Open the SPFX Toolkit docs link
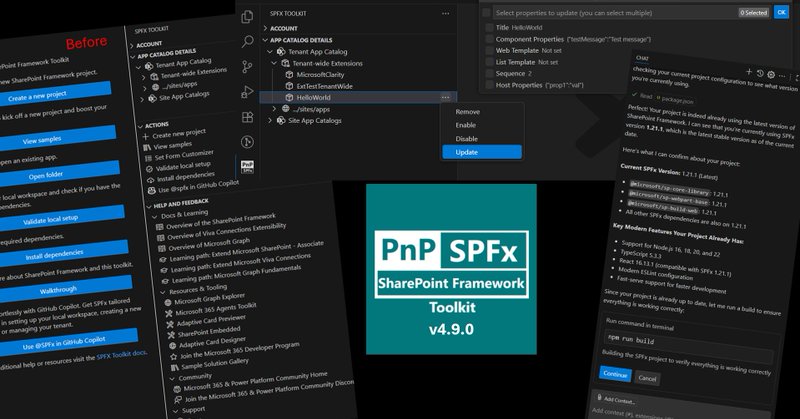800x419 pixels. click(x=121, y=354)
